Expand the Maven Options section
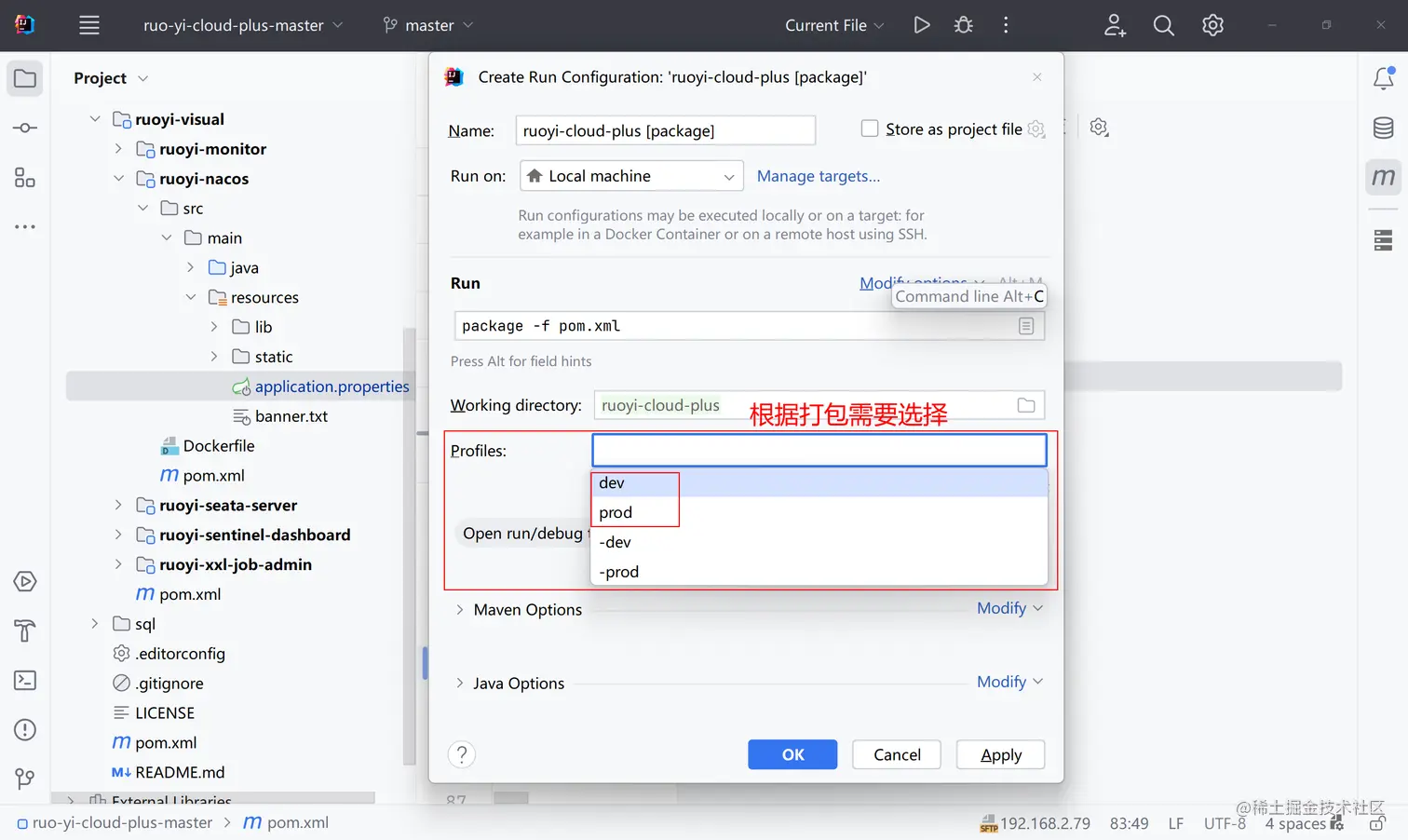The height and width of the screenshot is (840, 1408). click(460, 609)
